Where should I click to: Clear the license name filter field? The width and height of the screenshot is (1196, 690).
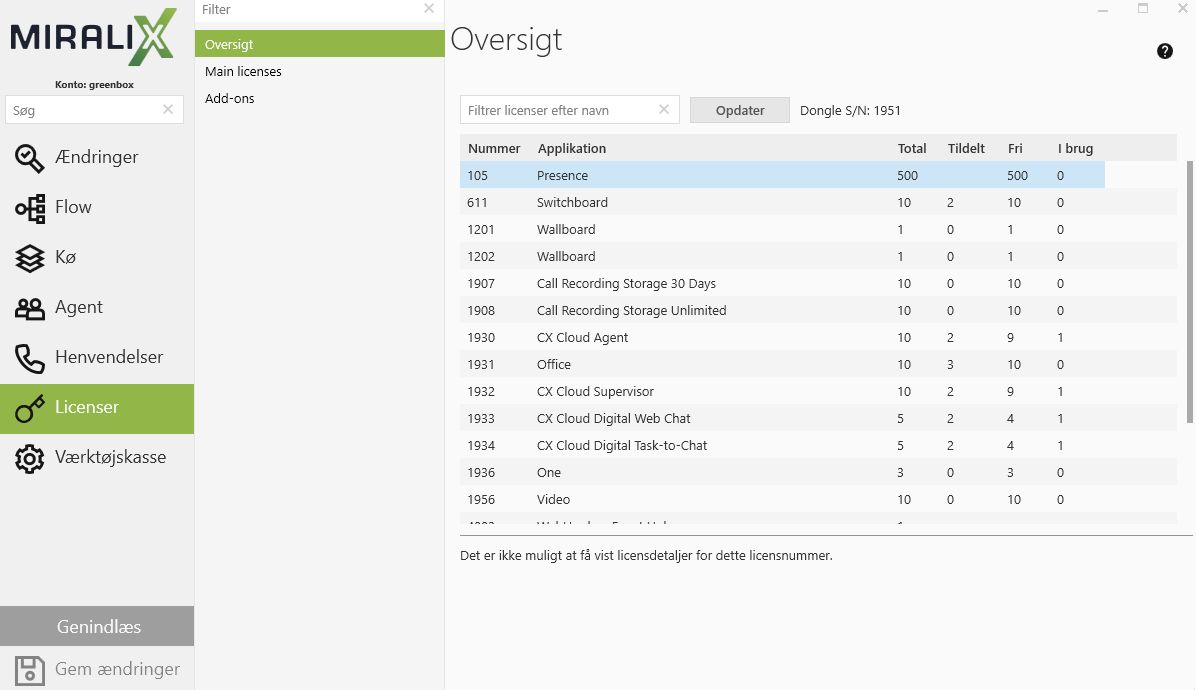(x=664, y=110)
